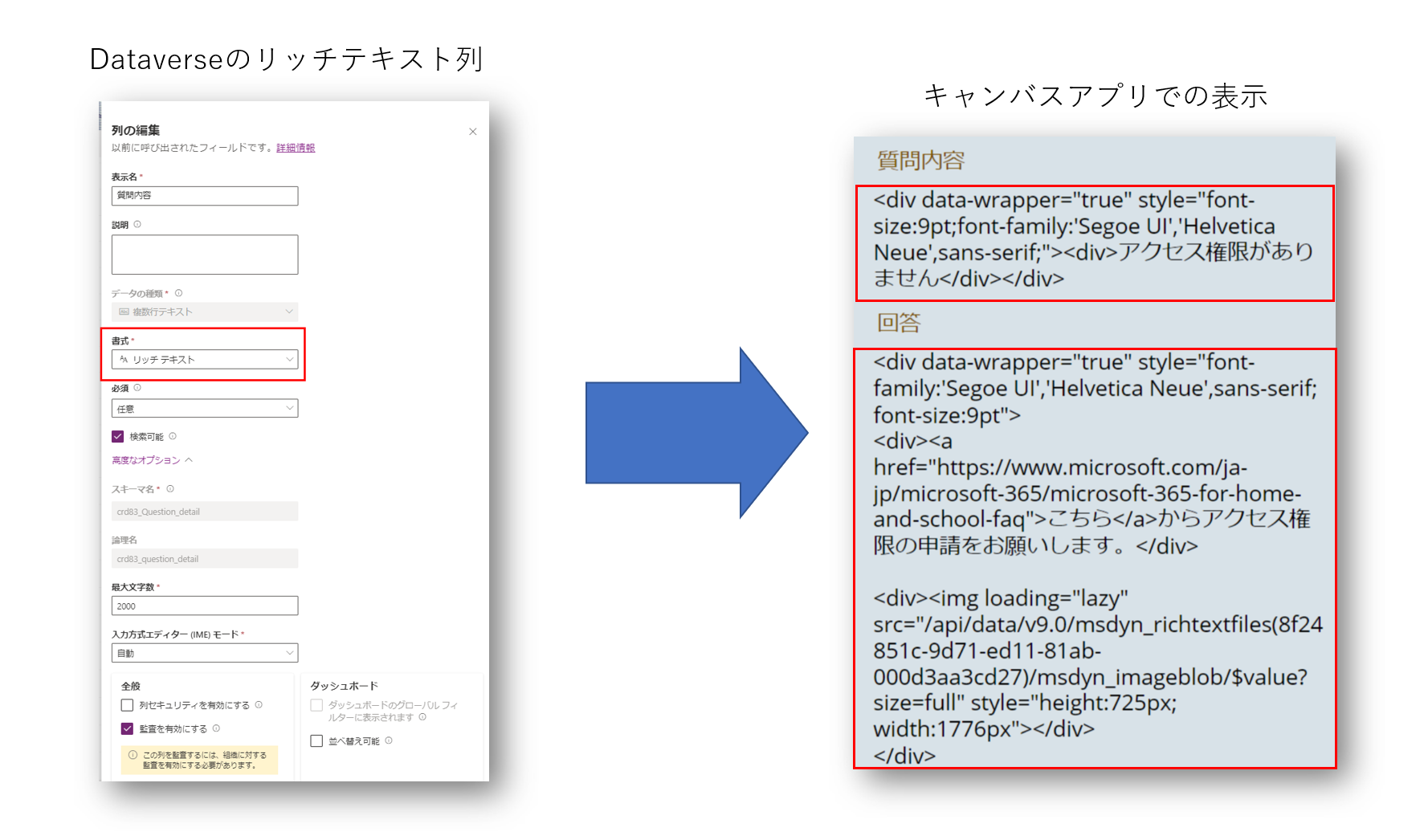Click the 最大文字数 field with 2000
Image resolution: width=1424 pixels, height=840 pixels.
pos(205,606)
